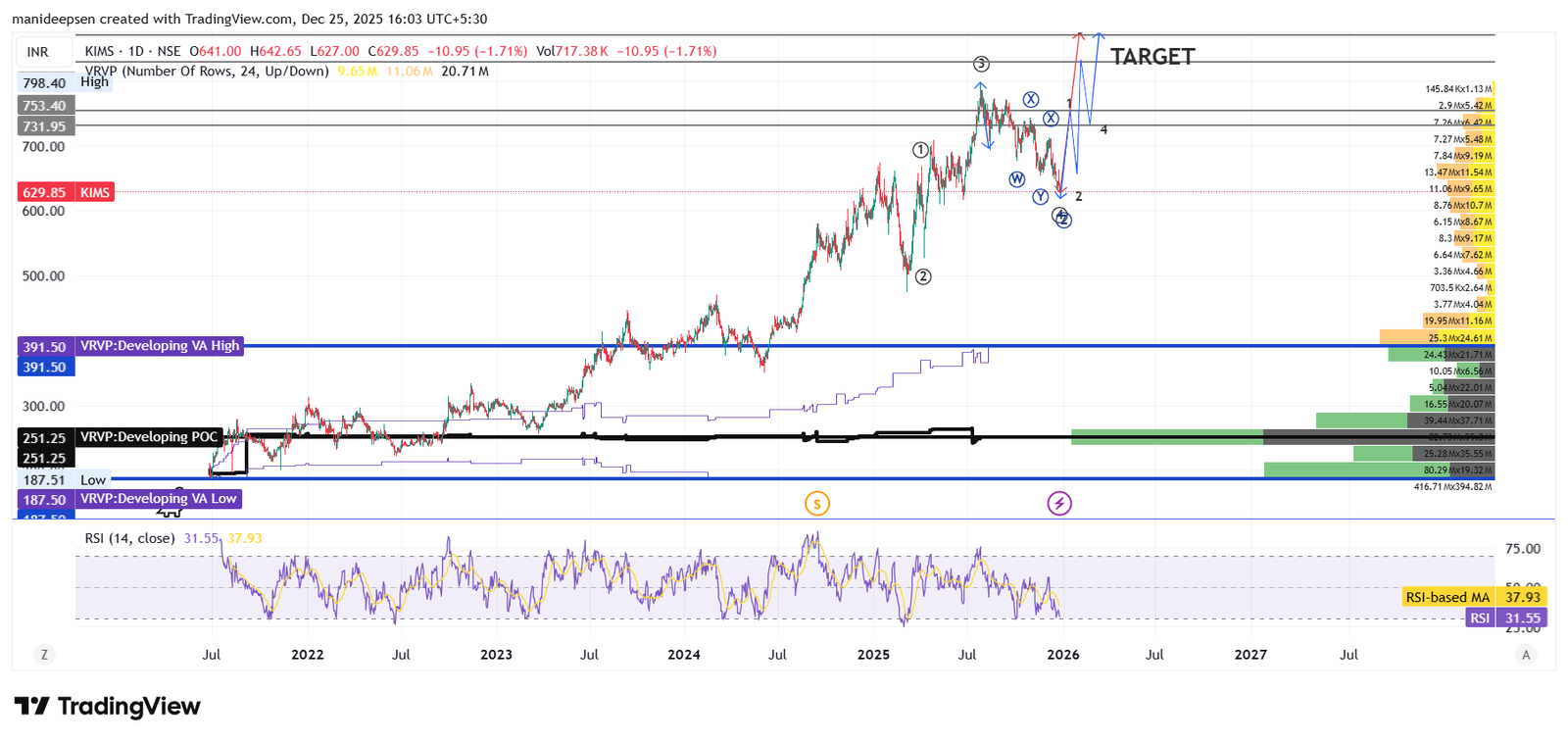Select the RSI (14, close) indicator legend

point(129,538)
